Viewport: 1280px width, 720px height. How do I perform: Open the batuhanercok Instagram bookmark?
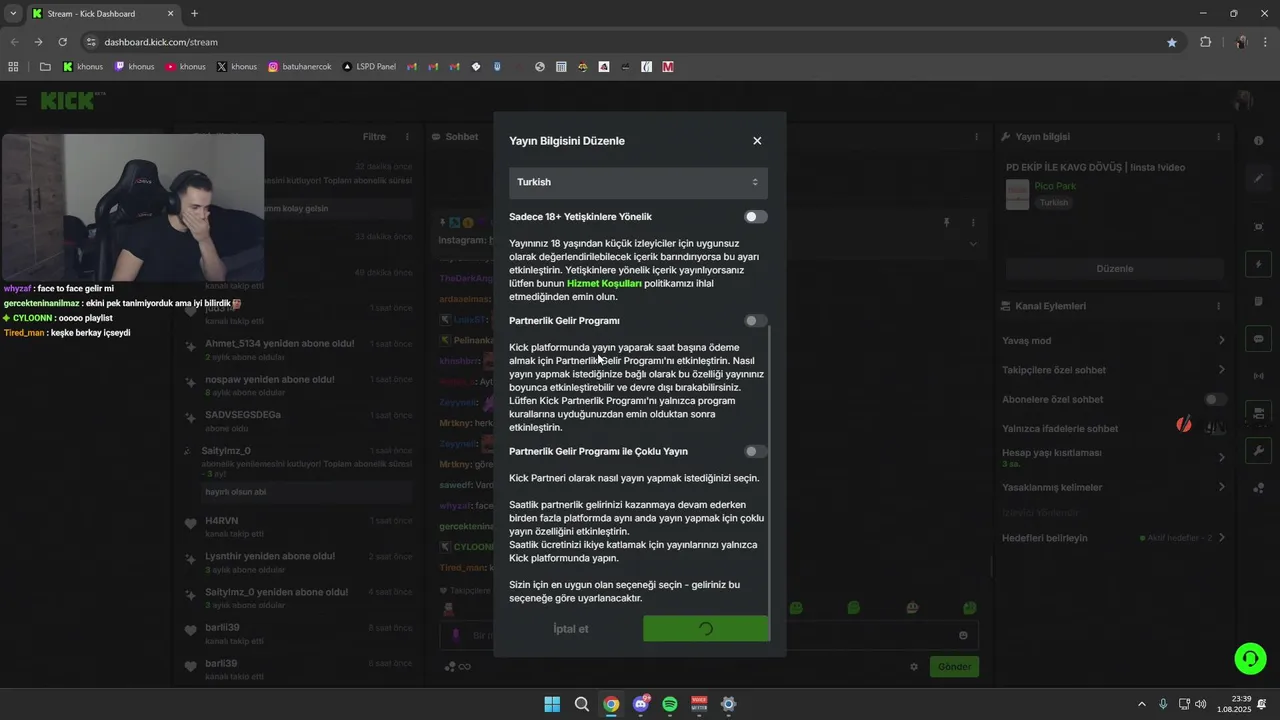click(x=300, y=67)
